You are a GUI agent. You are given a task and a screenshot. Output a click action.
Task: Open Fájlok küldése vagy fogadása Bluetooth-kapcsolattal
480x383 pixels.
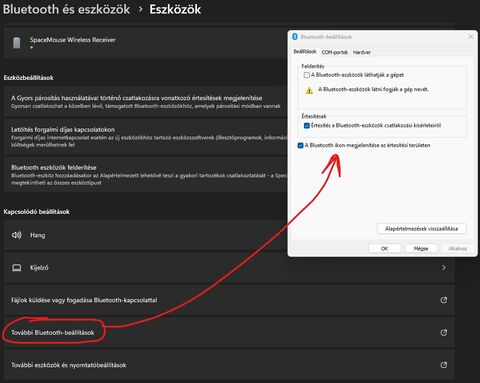[x=229, y=300]
